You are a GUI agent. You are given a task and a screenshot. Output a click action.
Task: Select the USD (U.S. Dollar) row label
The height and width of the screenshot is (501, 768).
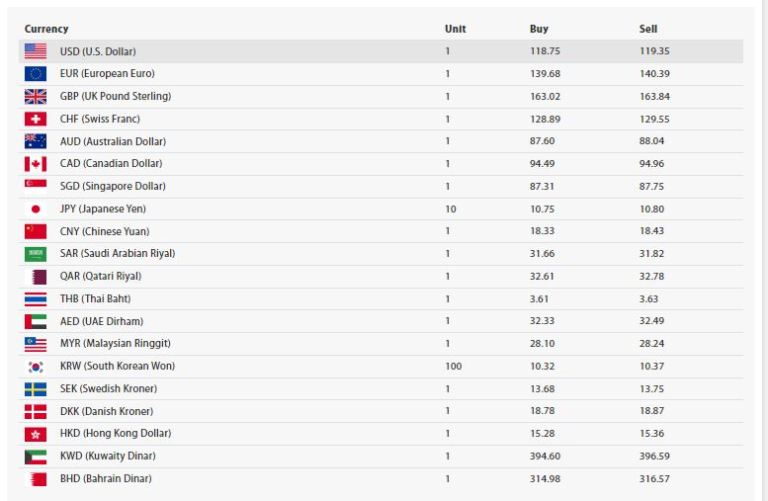pyautogui.click(x=98, y=51)
